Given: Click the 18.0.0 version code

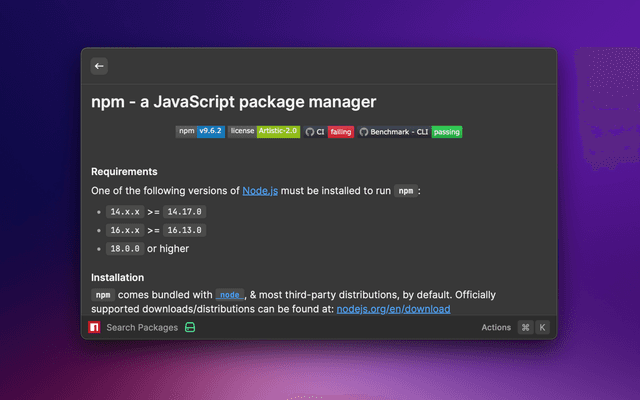Looking at the screenshot, I should [125, 249].
